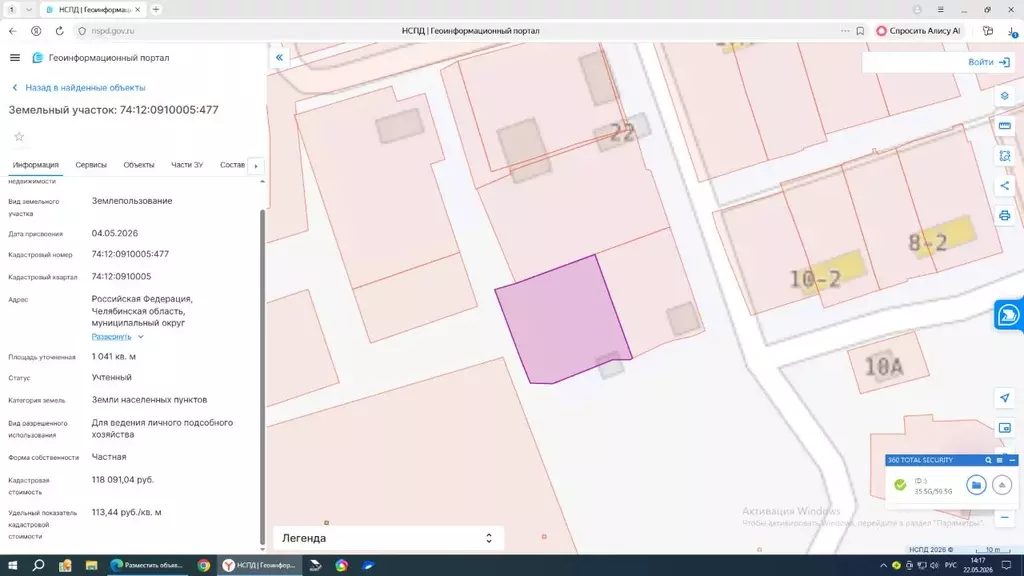Select the highlighted purple land parcel
This screenshot has height=576, width=1024.
pos(563,320)
